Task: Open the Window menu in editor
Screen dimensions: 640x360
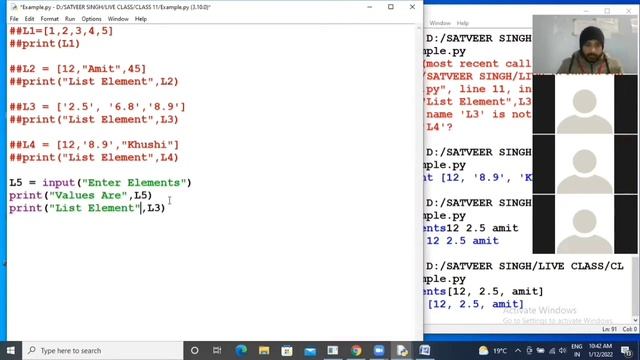Action: (x=118, y=19)
